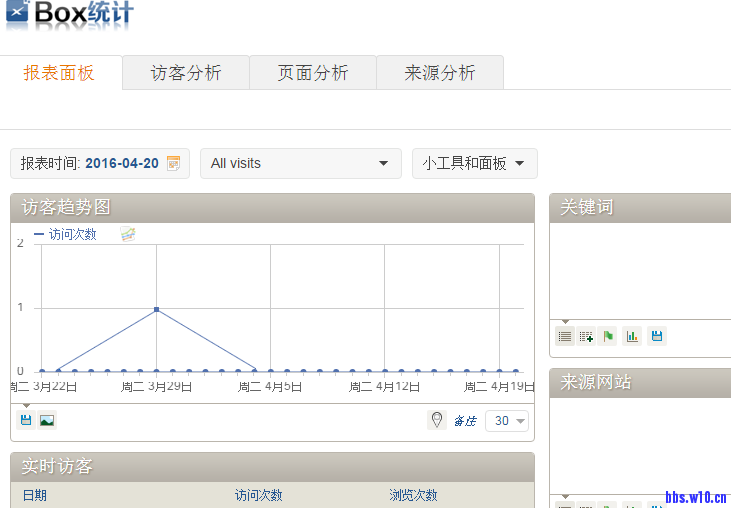Click the annotations pin icon
731x508 pixels.
click(436, 420)
